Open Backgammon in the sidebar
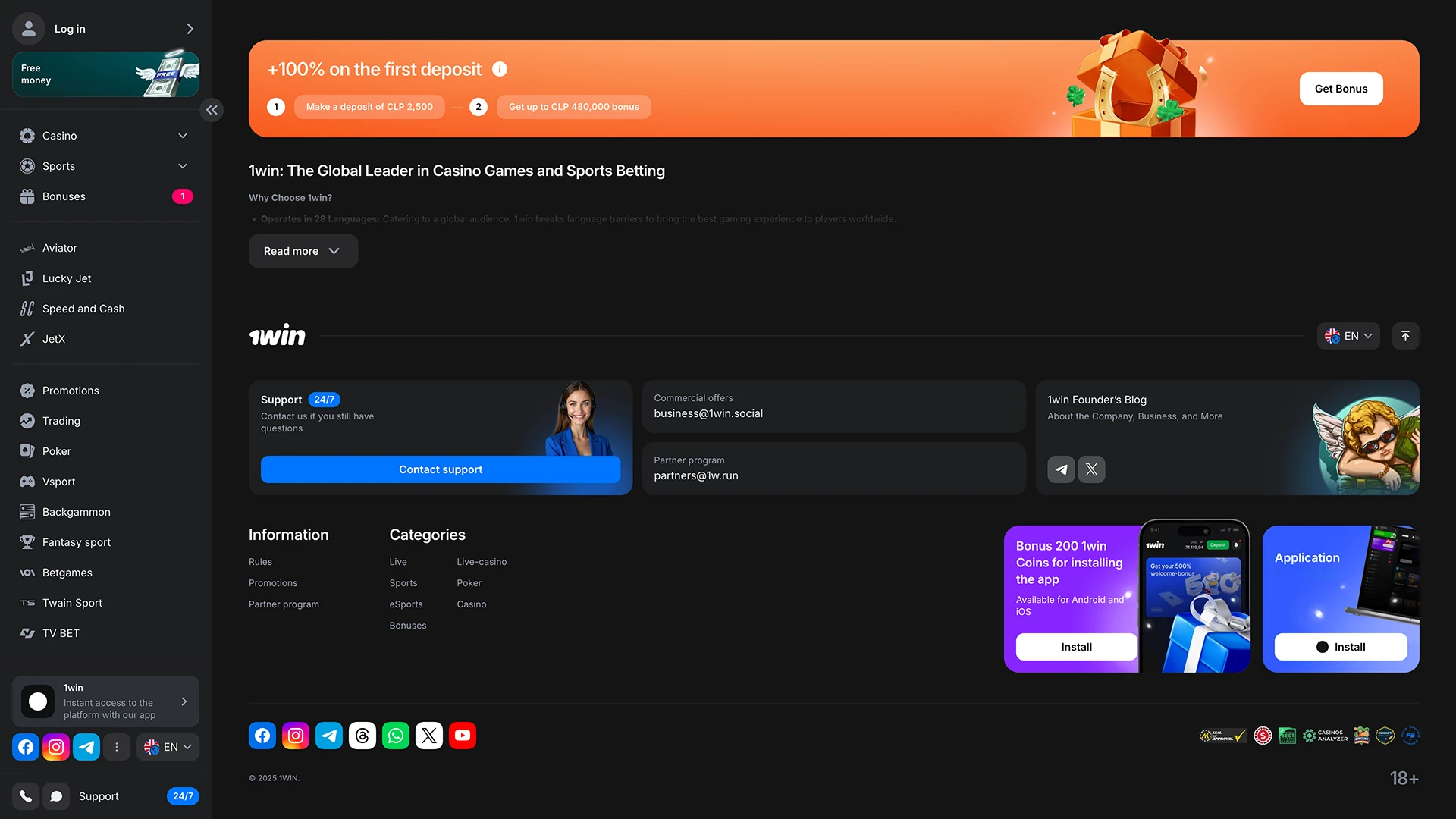Image resolution: width=1456 pixels, height=819 pixels. click(x=105, y=512)
